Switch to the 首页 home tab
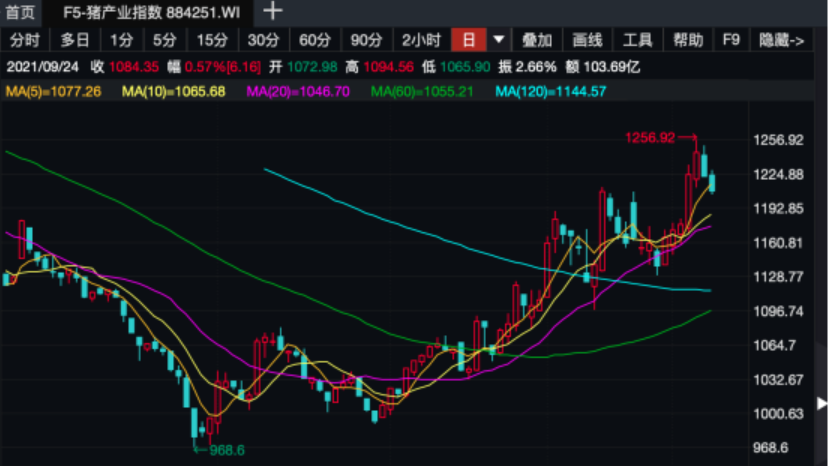 coord(20,13)
